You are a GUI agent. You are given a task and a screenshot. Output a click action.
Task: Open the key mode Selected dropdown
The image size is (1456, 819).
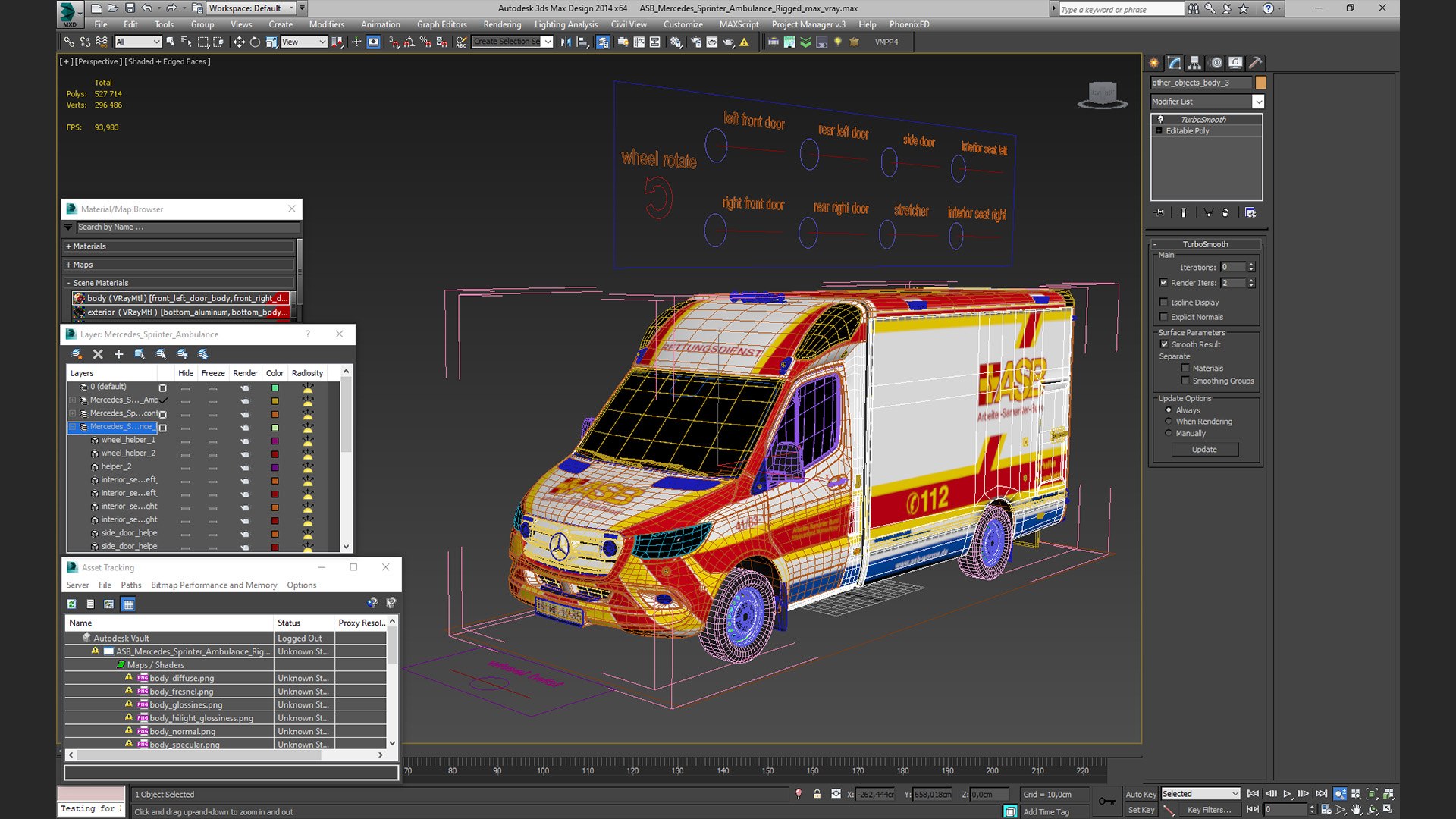(x=1201, y=794)
